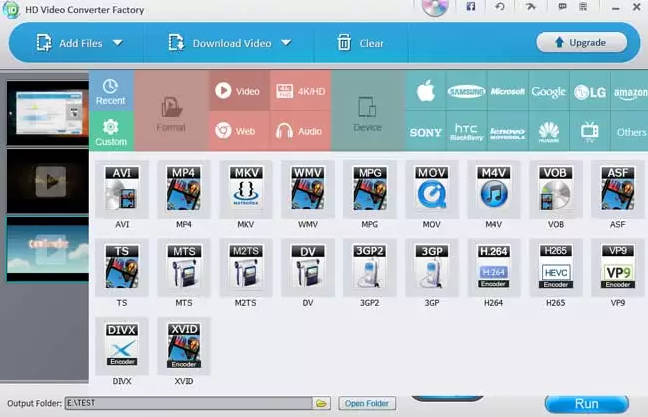Pick the MOV QuickTime format icon

point(431,189)
